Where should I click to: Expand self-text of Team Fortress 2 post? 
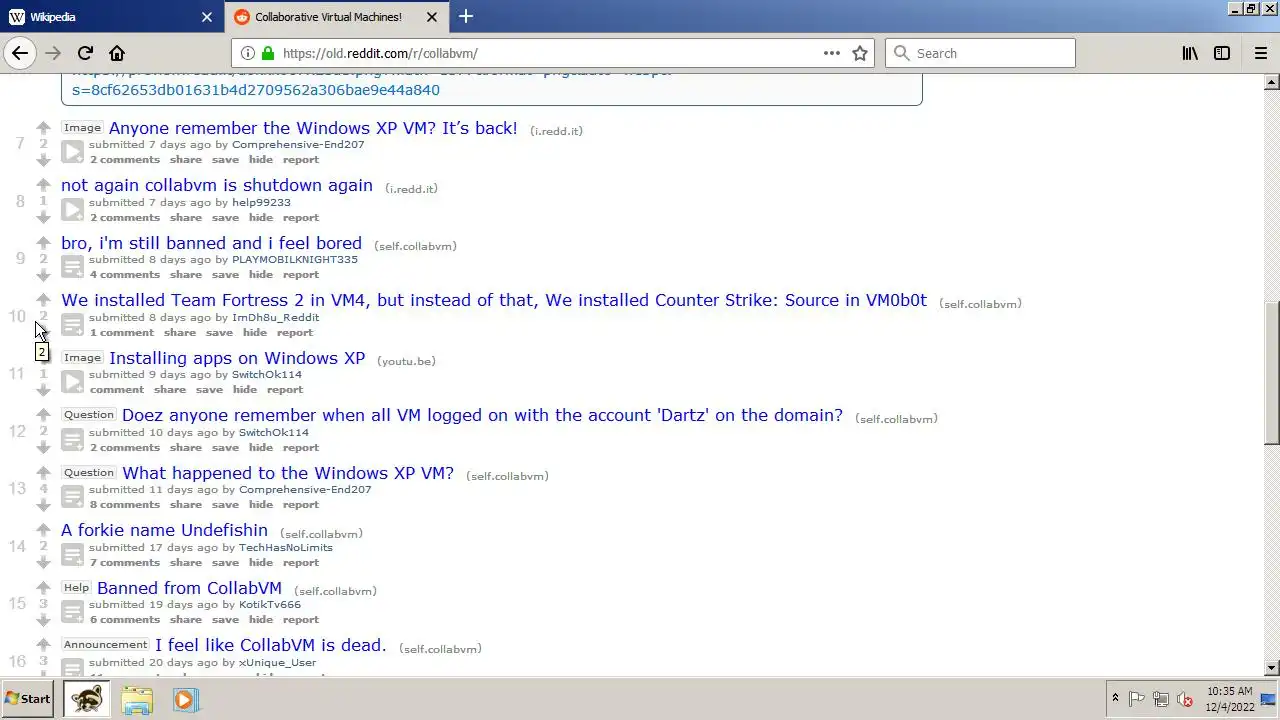[72, 324]
